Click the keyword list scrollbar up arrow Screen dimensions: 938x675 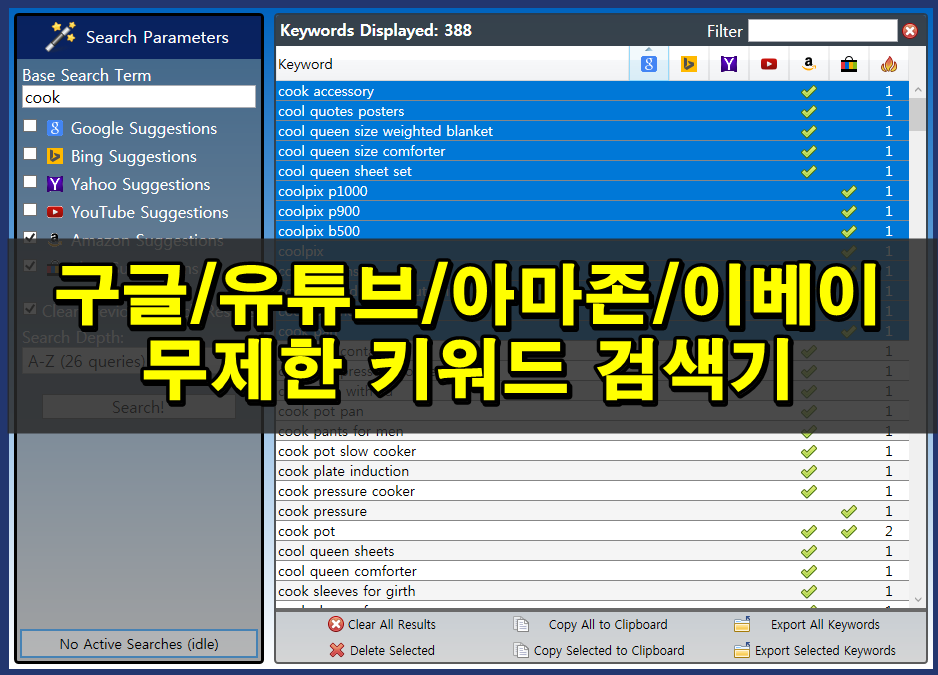[x=918, y=90]
